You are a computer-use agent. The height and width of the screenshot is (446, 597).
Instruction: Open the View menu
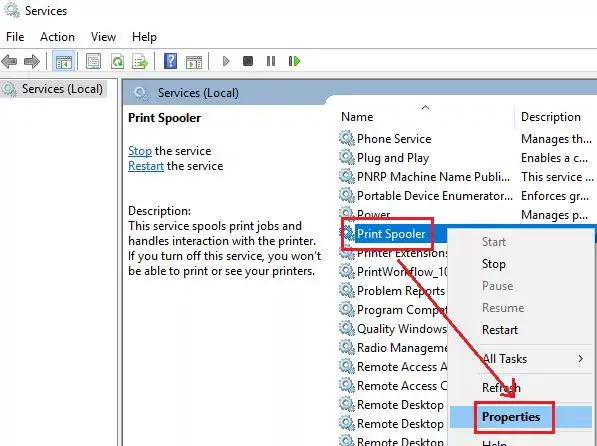click(103, 37)
